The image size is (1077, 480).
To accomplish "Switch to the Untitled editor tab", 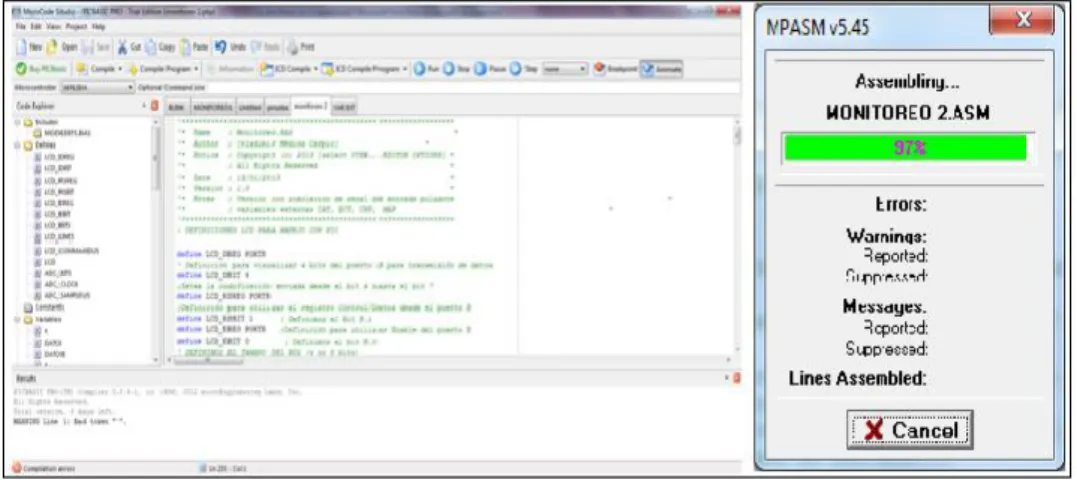I will [248, 107].
